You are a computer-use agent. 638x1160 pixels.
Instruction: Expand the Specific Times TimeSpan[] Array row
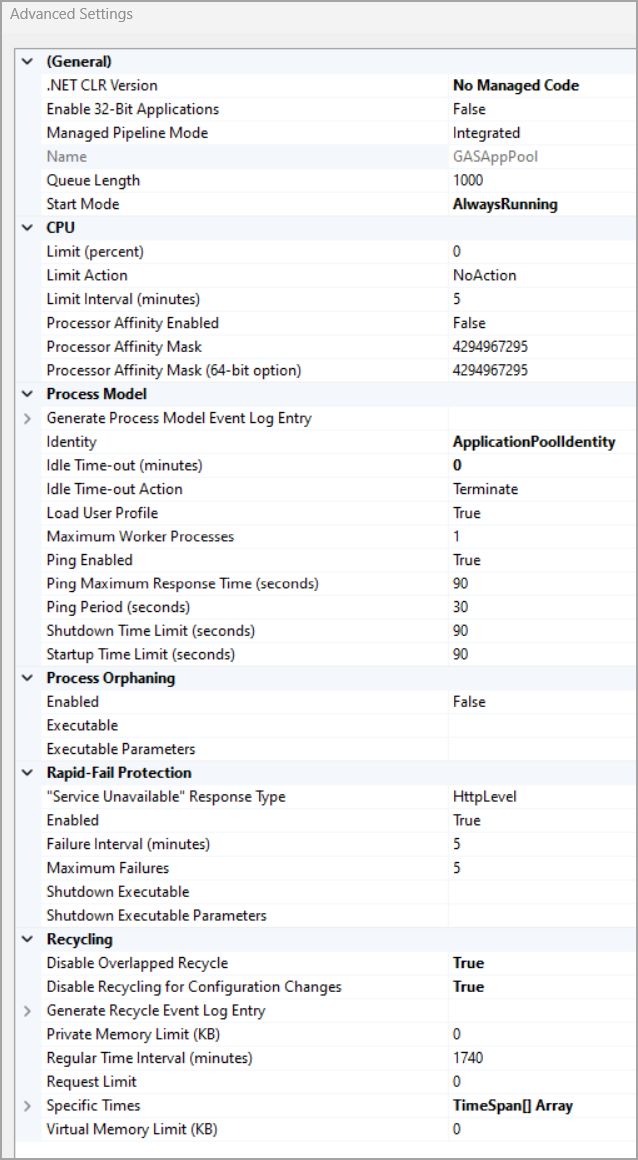pos(27,1105)
